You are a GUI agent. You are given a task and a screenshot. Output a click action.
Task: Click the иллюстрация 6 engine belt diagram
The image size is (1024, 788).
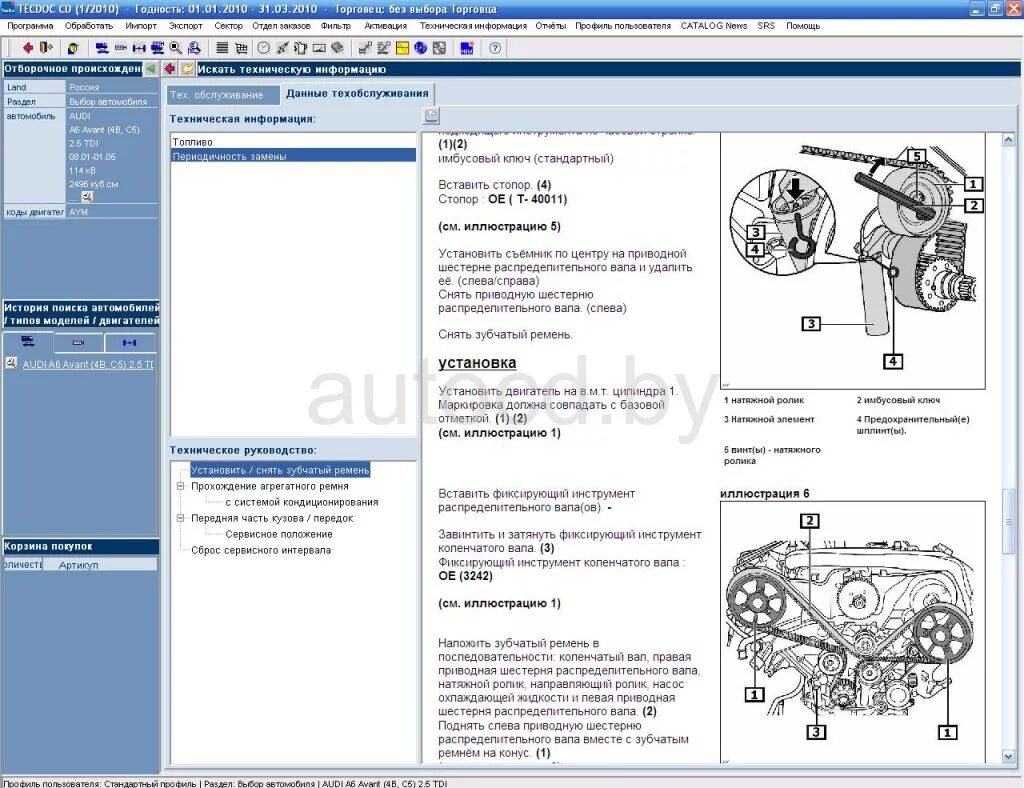tap(852, 632)
